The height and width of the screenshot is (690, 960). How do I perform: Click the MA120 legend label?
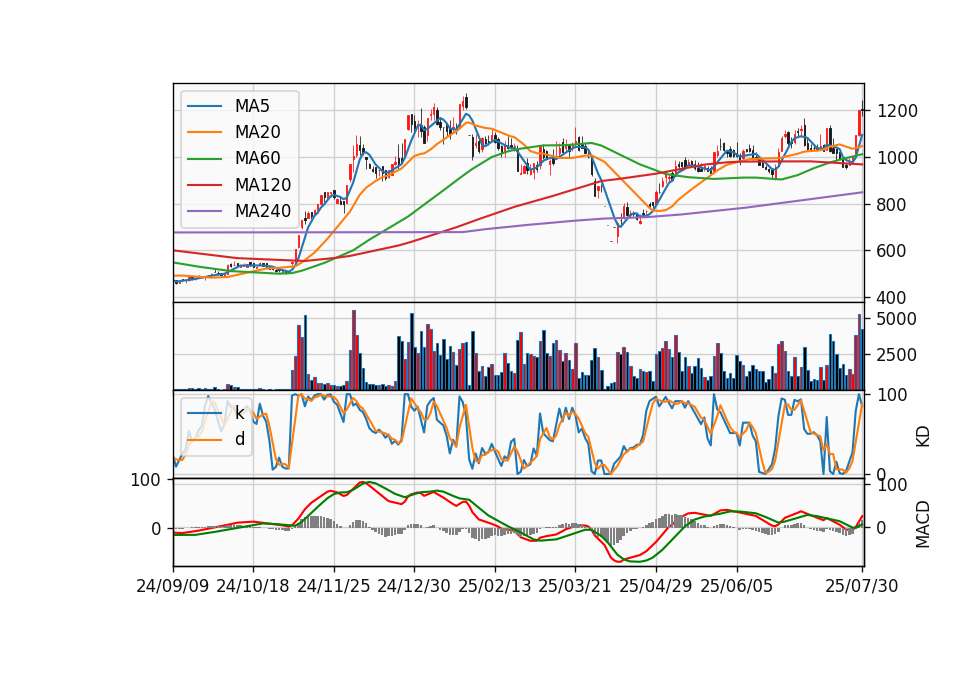[x=263, y=185]
